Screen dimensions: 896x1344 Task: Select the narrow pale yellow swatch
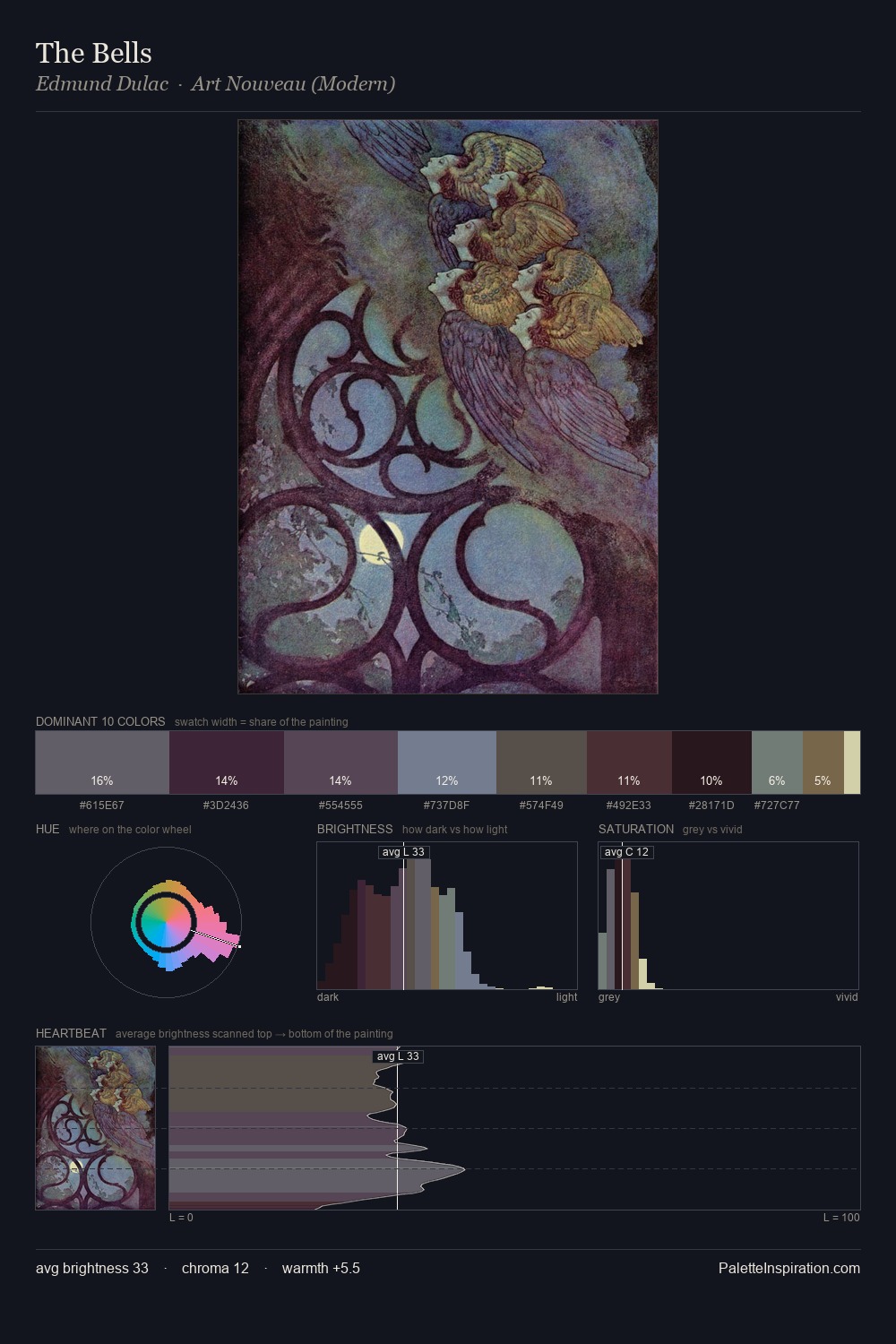[x=852, y=762]
